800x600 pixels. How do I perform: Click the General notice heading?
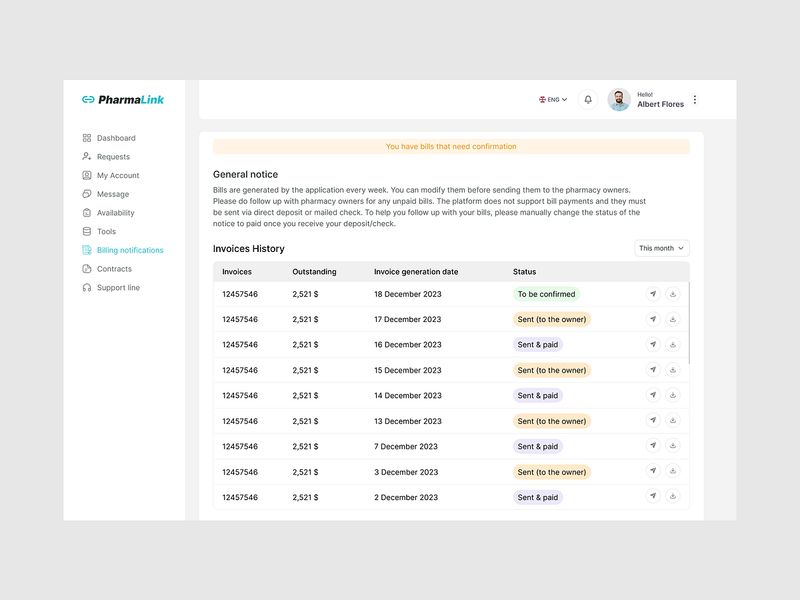point(245,174)
